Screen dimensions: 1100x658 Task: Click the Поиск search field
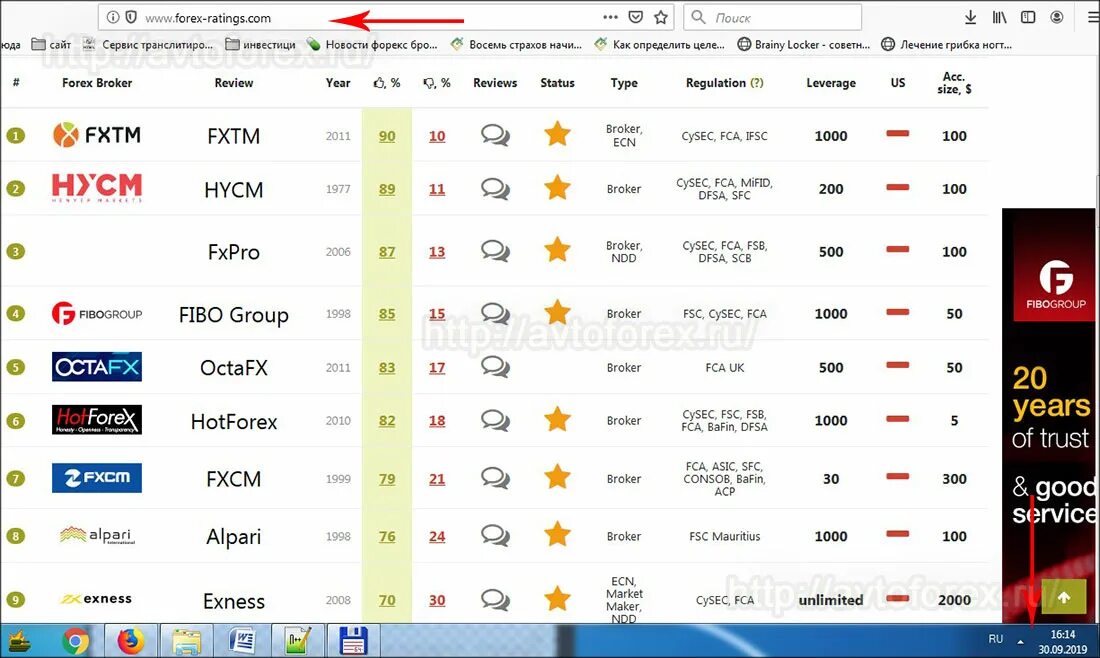[772, 18]
